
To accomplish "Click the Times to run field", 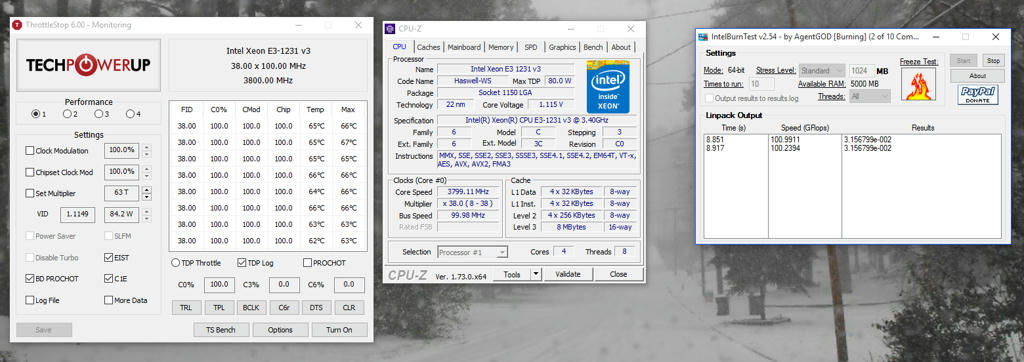I will 762,84.
